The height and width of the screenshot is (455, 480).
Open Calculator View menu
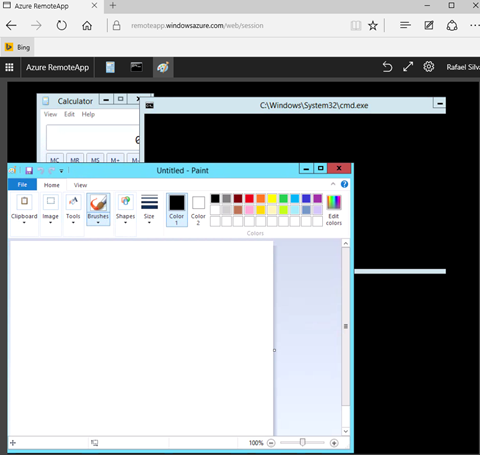point(50,114)
